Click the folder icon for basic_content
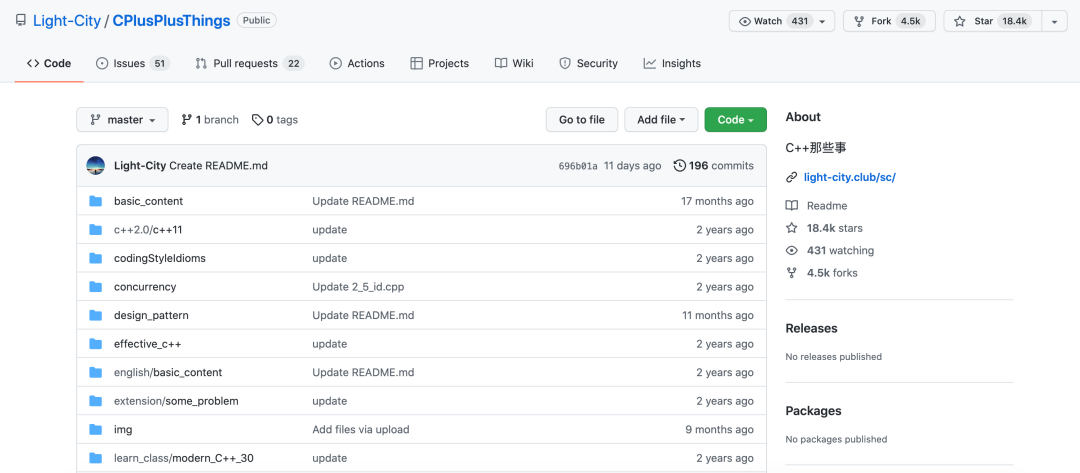1080x473 pixels. [x=96, y=201]
